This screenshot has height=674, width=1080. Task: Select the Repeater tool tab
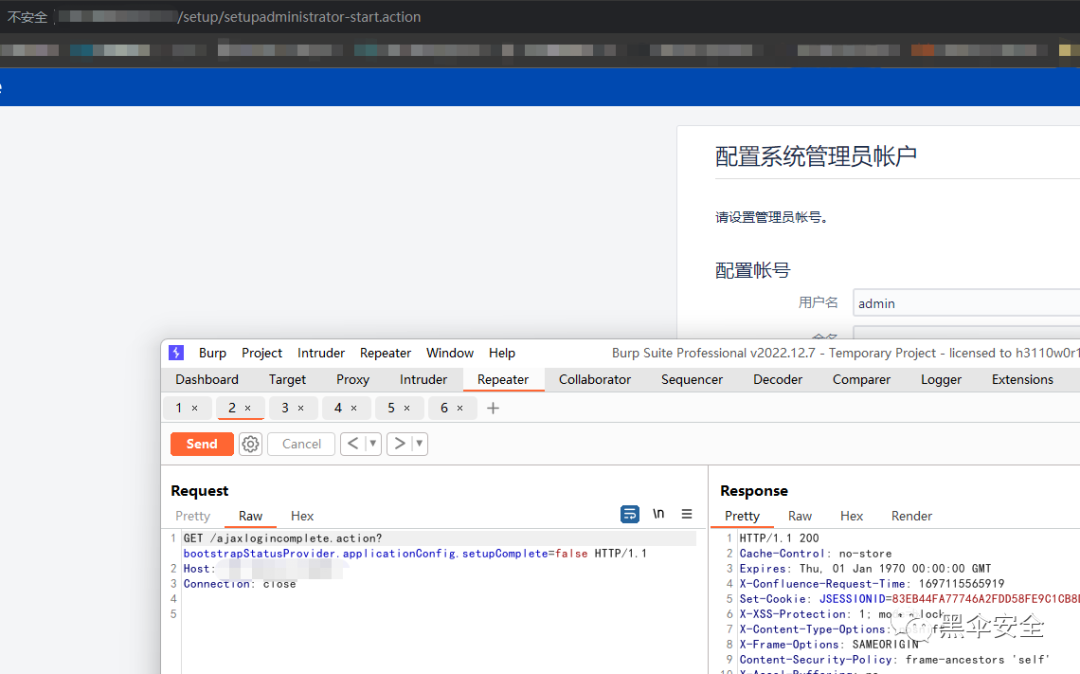(503, 379)
